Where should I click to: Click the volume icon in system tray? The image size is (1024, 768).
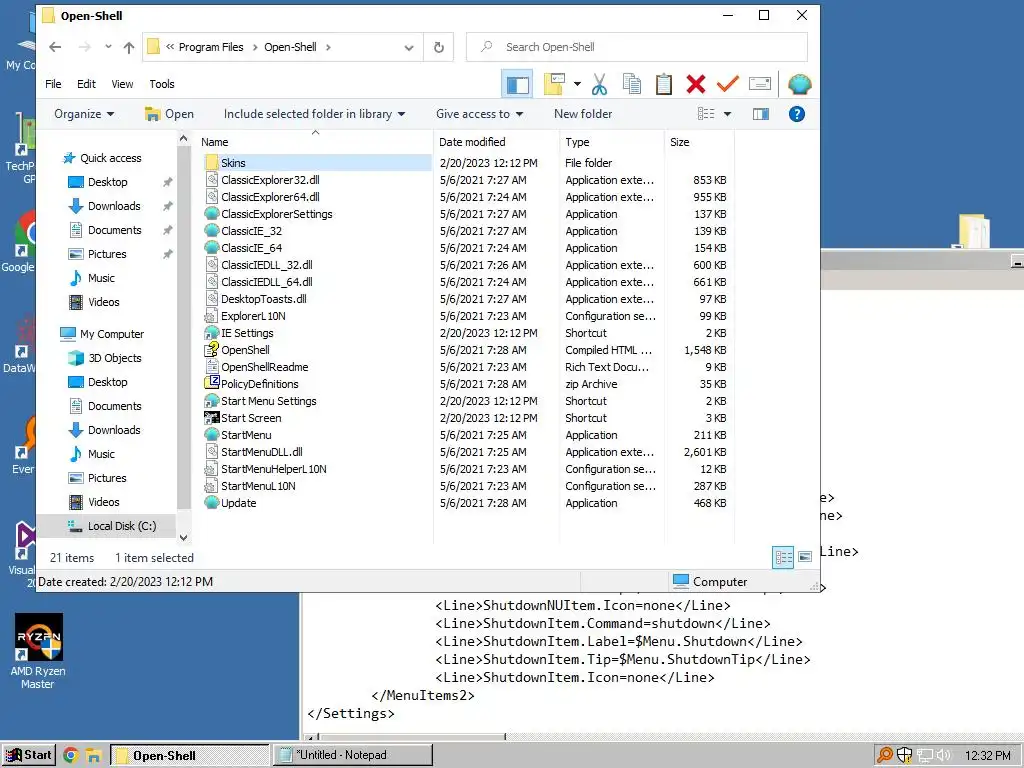click(944, 756)
